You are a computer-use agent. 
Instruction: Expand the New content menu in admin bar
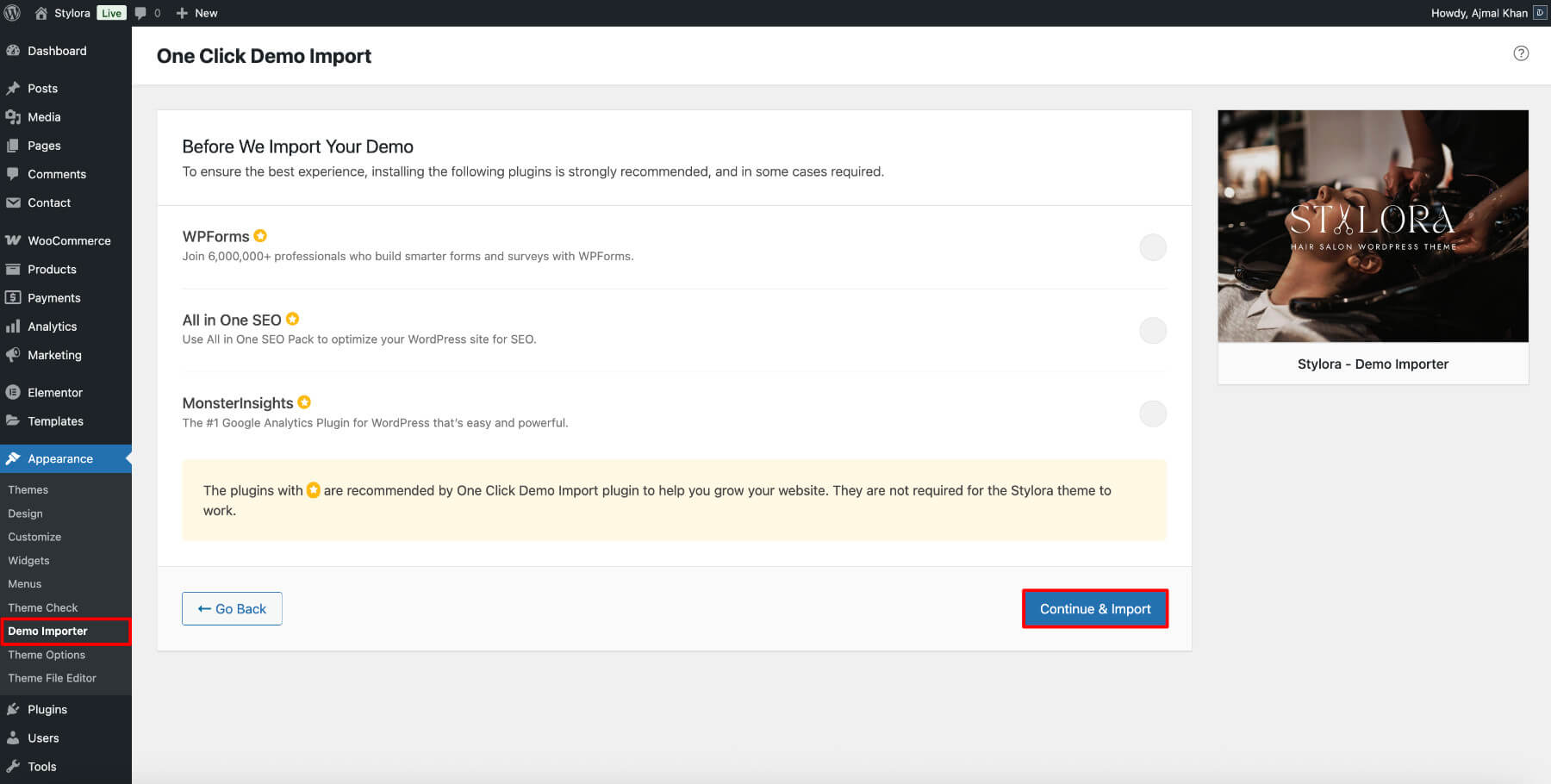coord(196,13)
